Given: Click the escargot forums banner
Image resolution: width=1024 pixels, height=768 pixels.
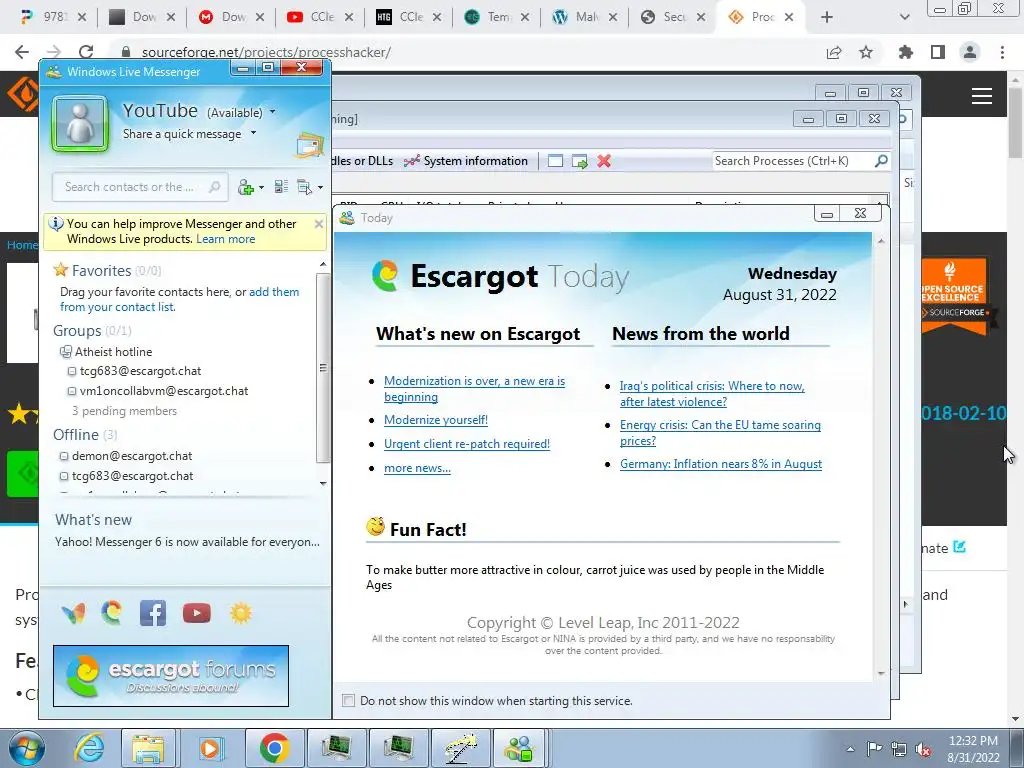Looking at the screenshot, I should pyautogui.click(x=170, y=676).
